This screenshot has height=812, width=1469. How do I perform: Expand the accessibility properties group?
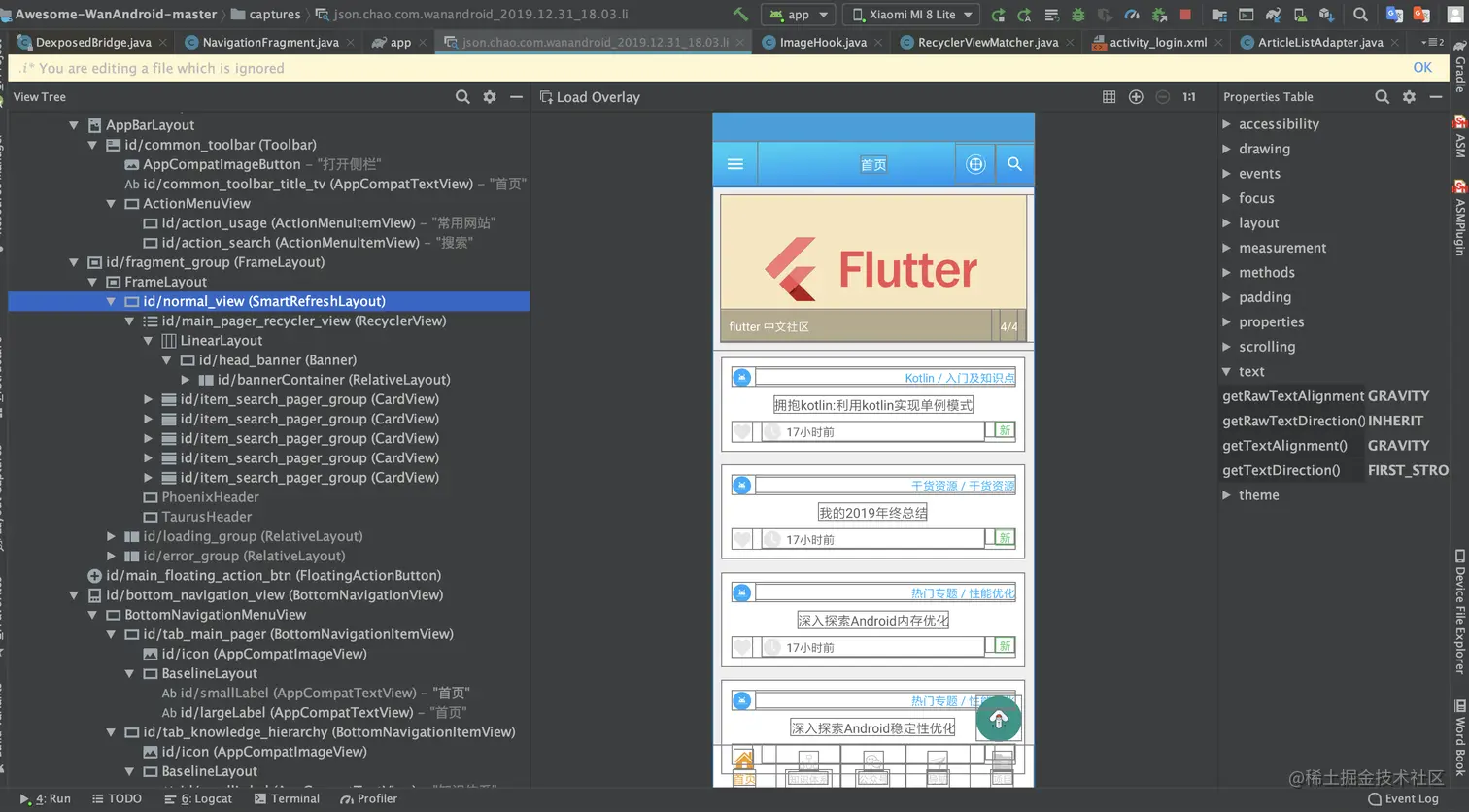tap(1227, 124)
